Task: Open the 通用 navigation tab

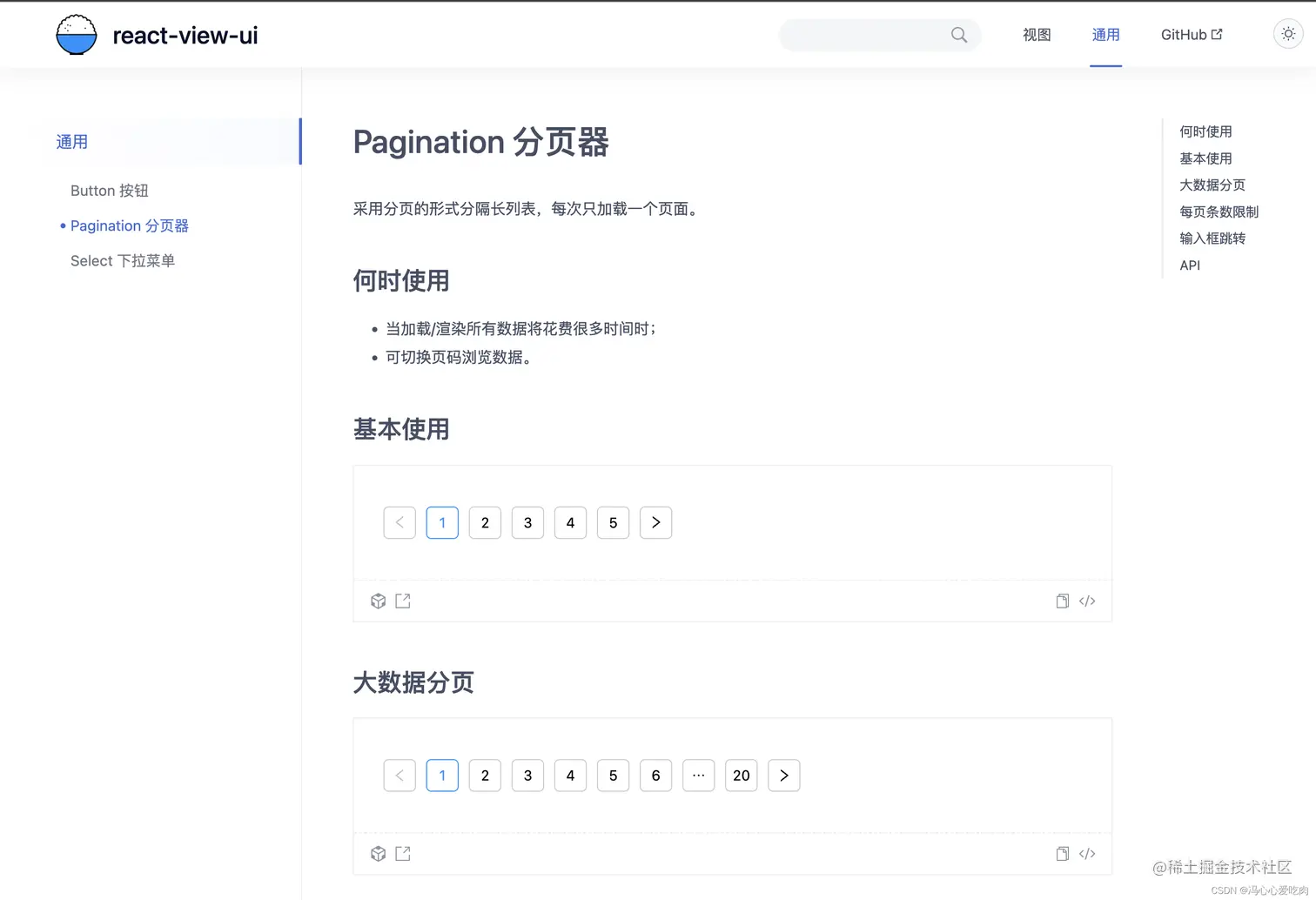Action: click(x=1105, y=35)
